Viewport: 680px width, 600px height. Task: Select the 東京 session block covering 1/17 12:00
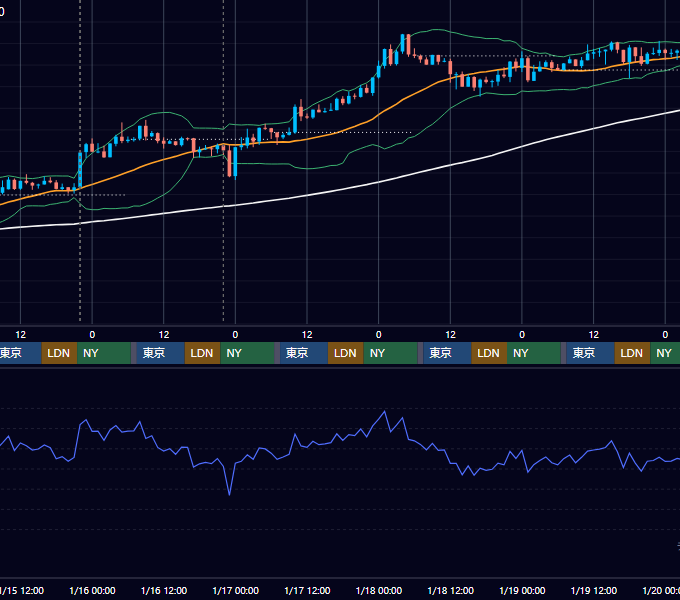pyautogui.click(x=304, y=353)
